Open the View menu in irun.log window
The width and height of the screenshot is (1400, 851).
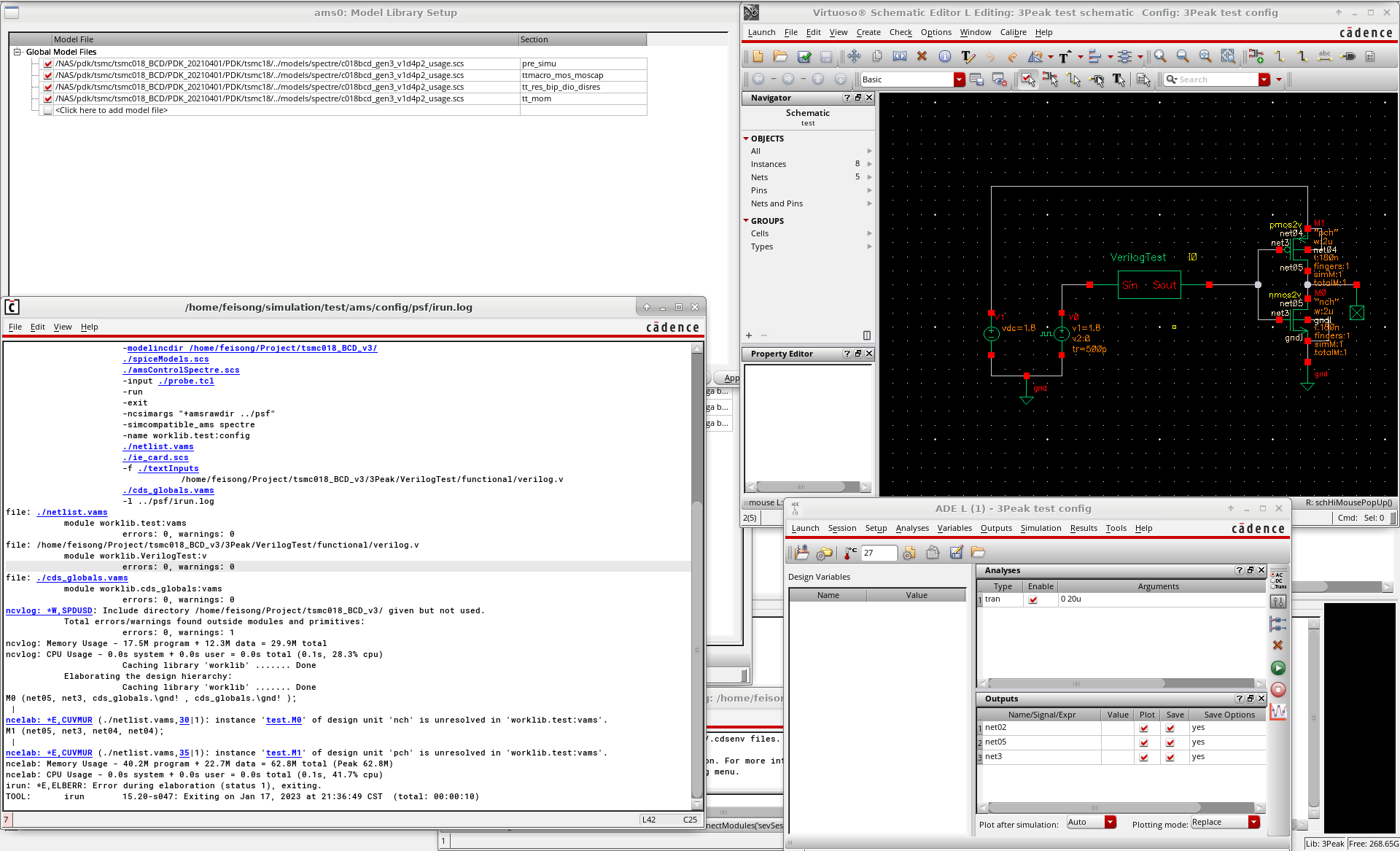[63, 327]
